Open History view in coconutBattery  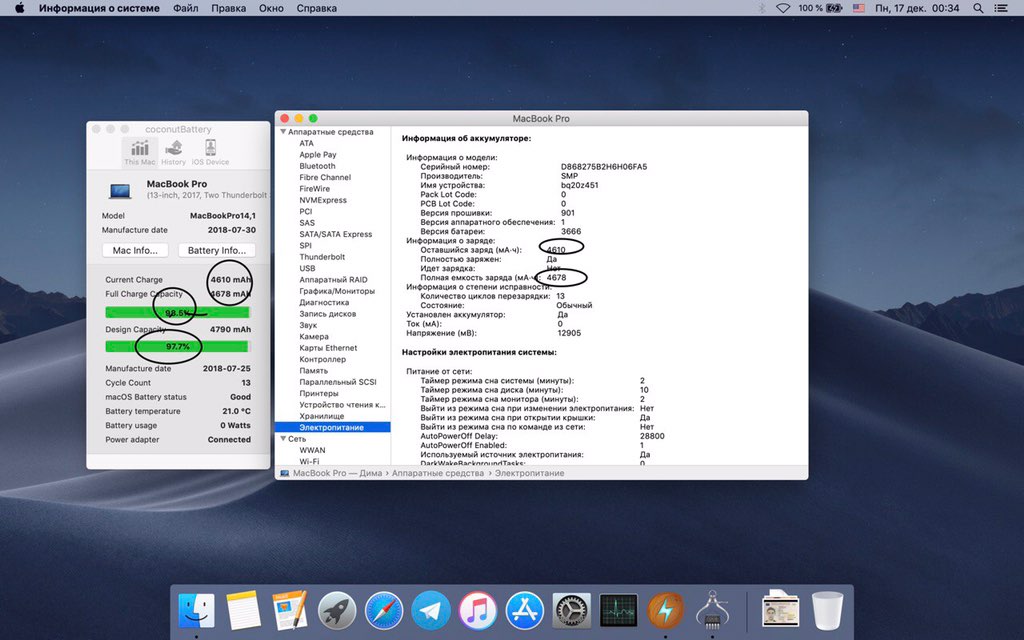tap(174, 153)
